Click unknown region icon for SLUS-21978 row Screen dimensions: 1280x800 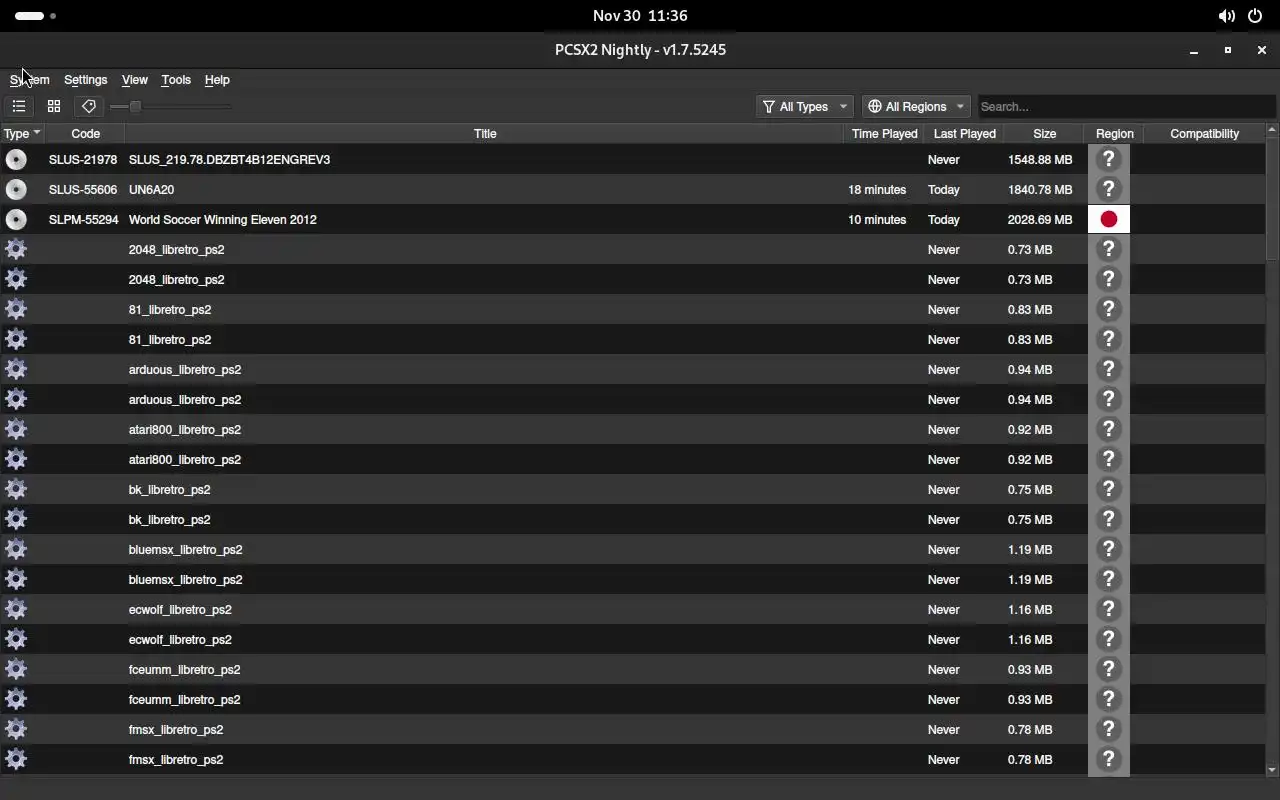[x=1108, y=159]
